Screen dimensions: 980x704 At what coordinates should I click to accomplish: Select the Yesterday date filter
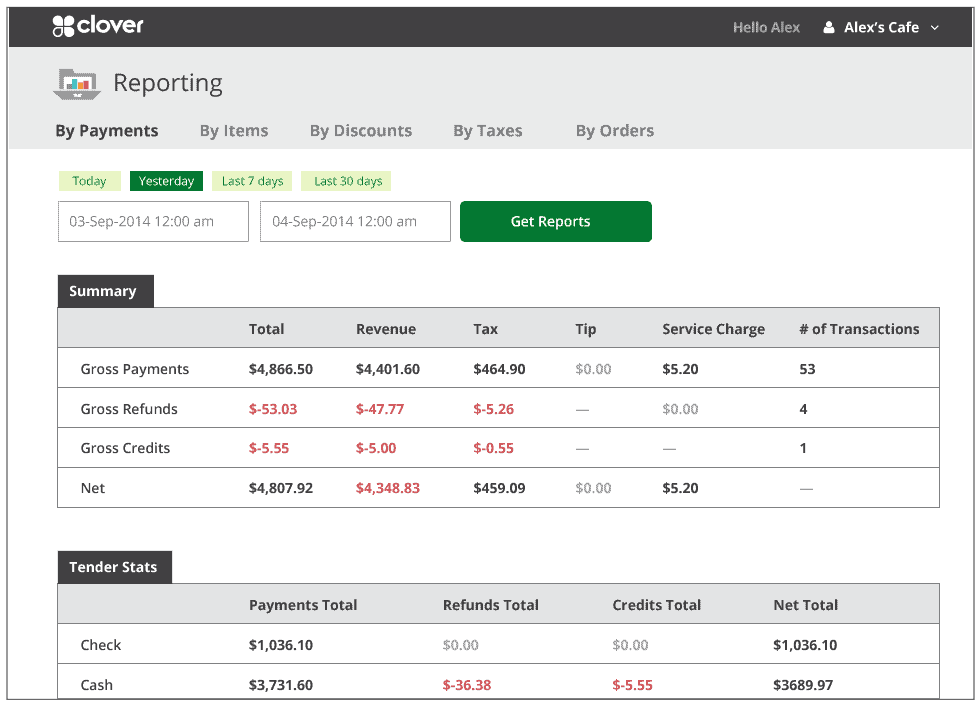tap(166, 181)
